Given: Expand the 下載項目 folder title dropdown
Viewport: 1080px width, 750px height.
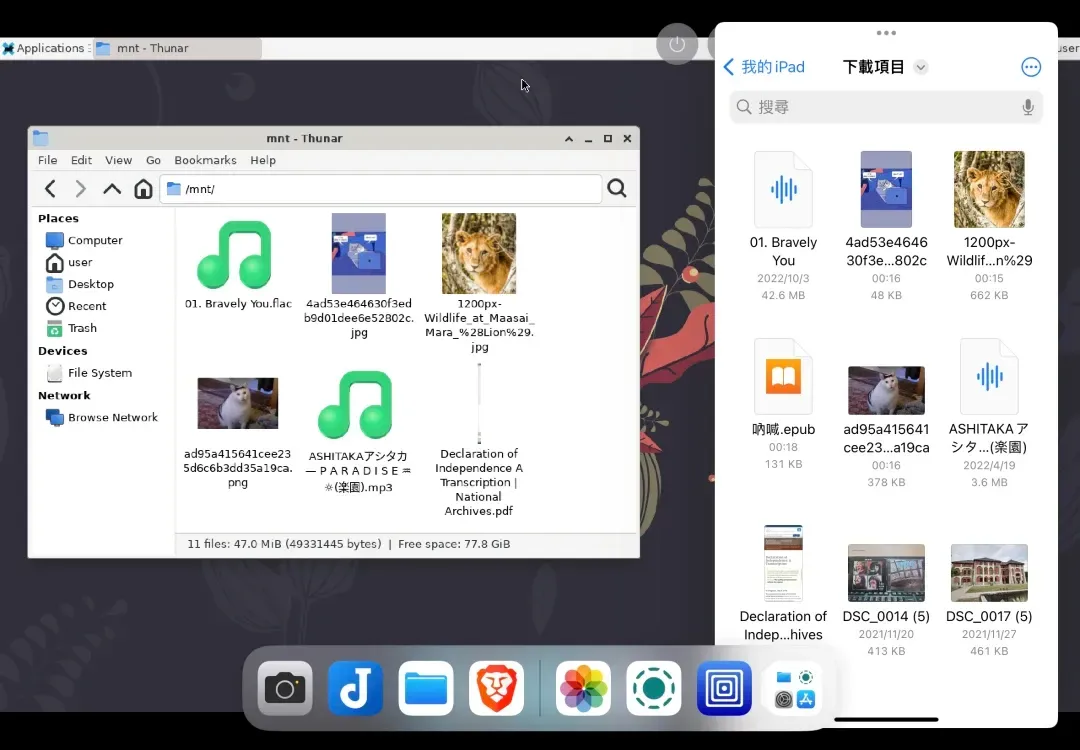Looking at the screenshot, I should (x=921, y=67).
